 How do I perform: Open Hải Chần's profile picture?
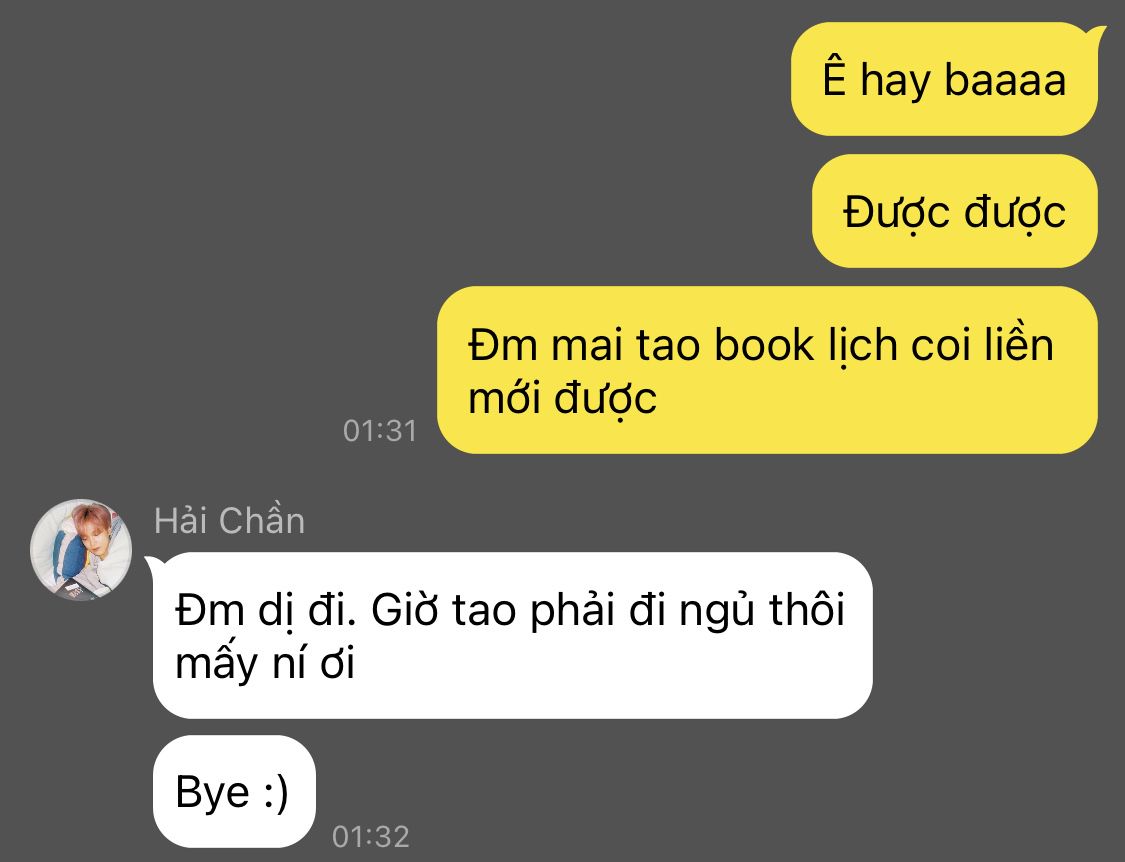click(81, 549)
